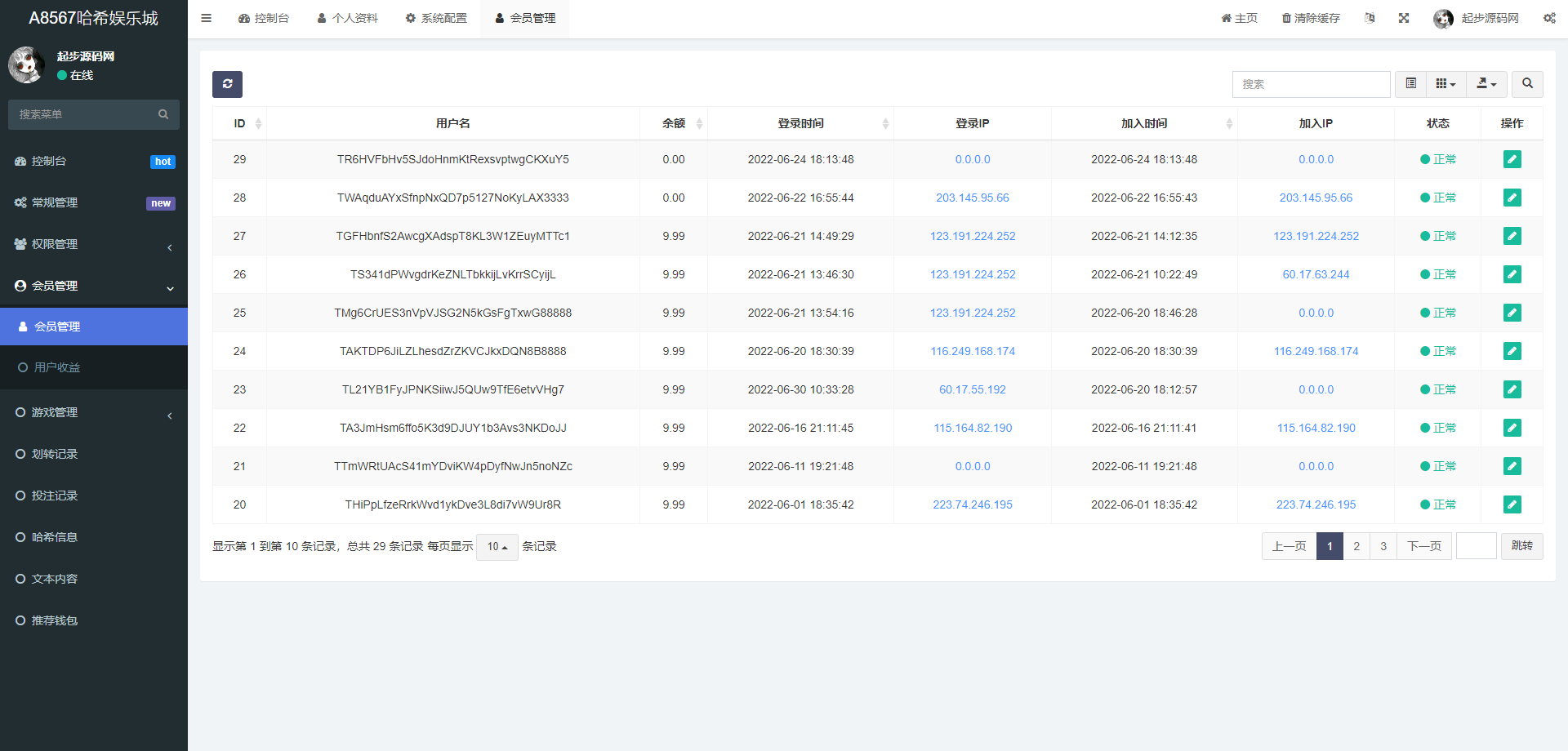Open the export data dropdown
The height and width of the screenshot is (751, 1568).
[1486, 84]
